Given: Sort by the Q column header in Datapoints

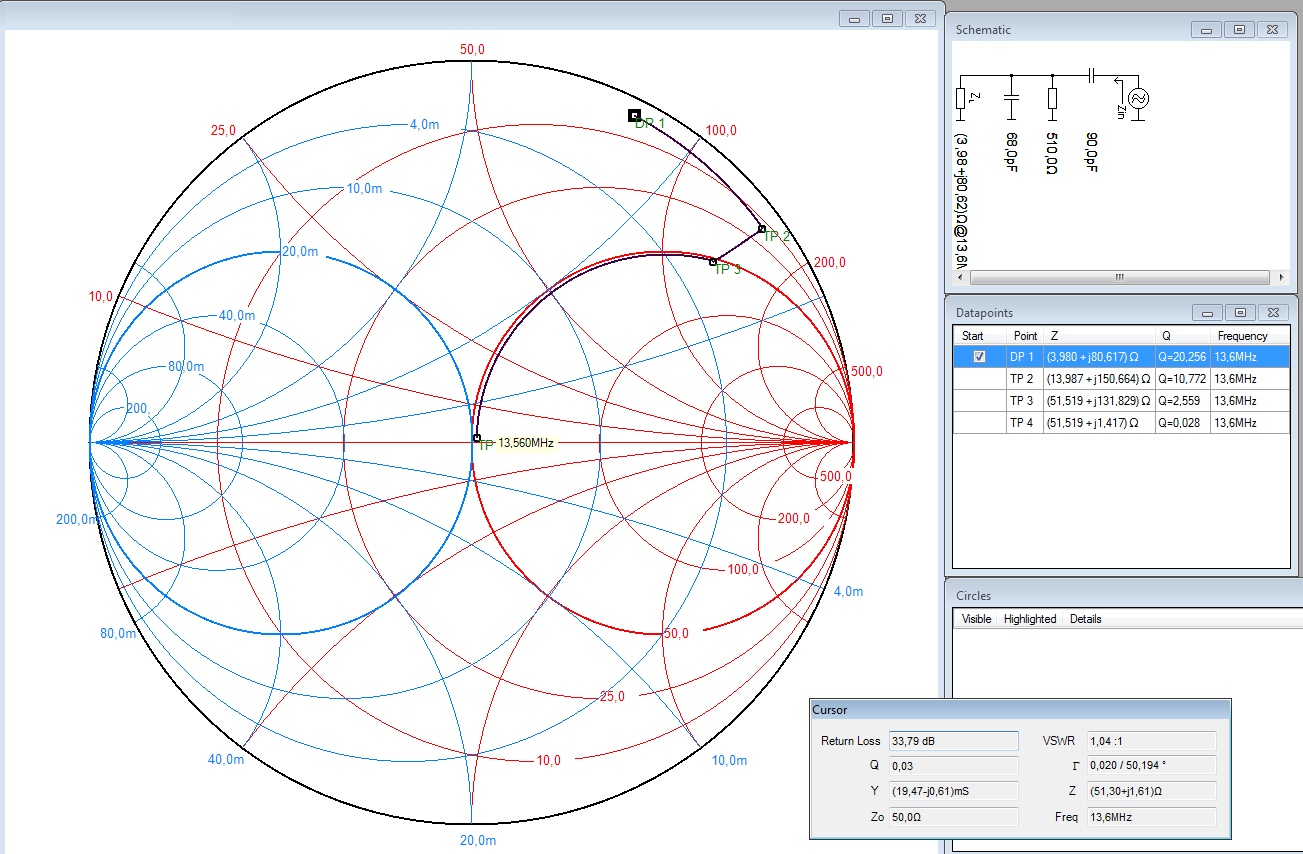Looking at the screenshot, I should 1182,336.
